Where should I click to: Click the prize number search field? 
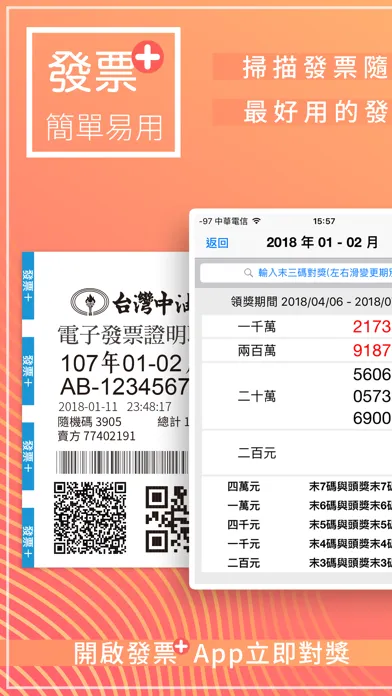[x=296, y=273]
